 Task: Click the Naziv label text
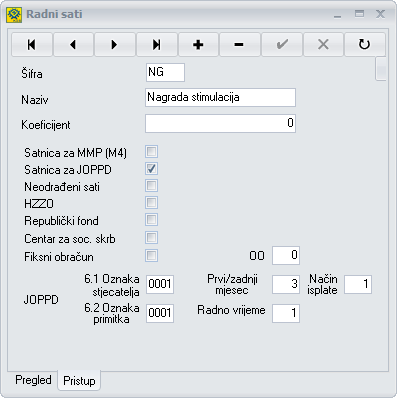[35, 100]
